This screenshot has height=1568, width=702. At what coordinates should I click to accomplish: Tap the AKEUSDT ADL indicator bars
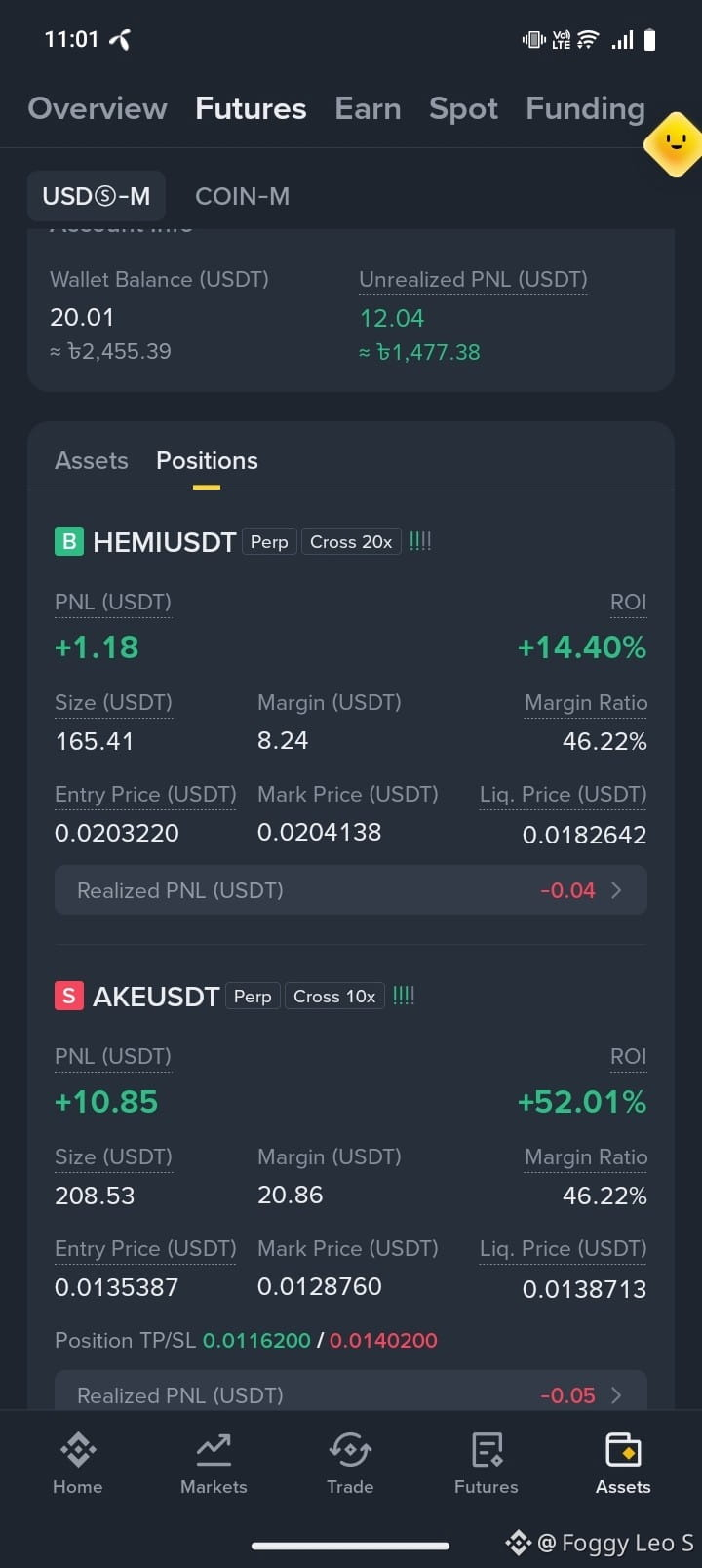(x=404, y=996)
